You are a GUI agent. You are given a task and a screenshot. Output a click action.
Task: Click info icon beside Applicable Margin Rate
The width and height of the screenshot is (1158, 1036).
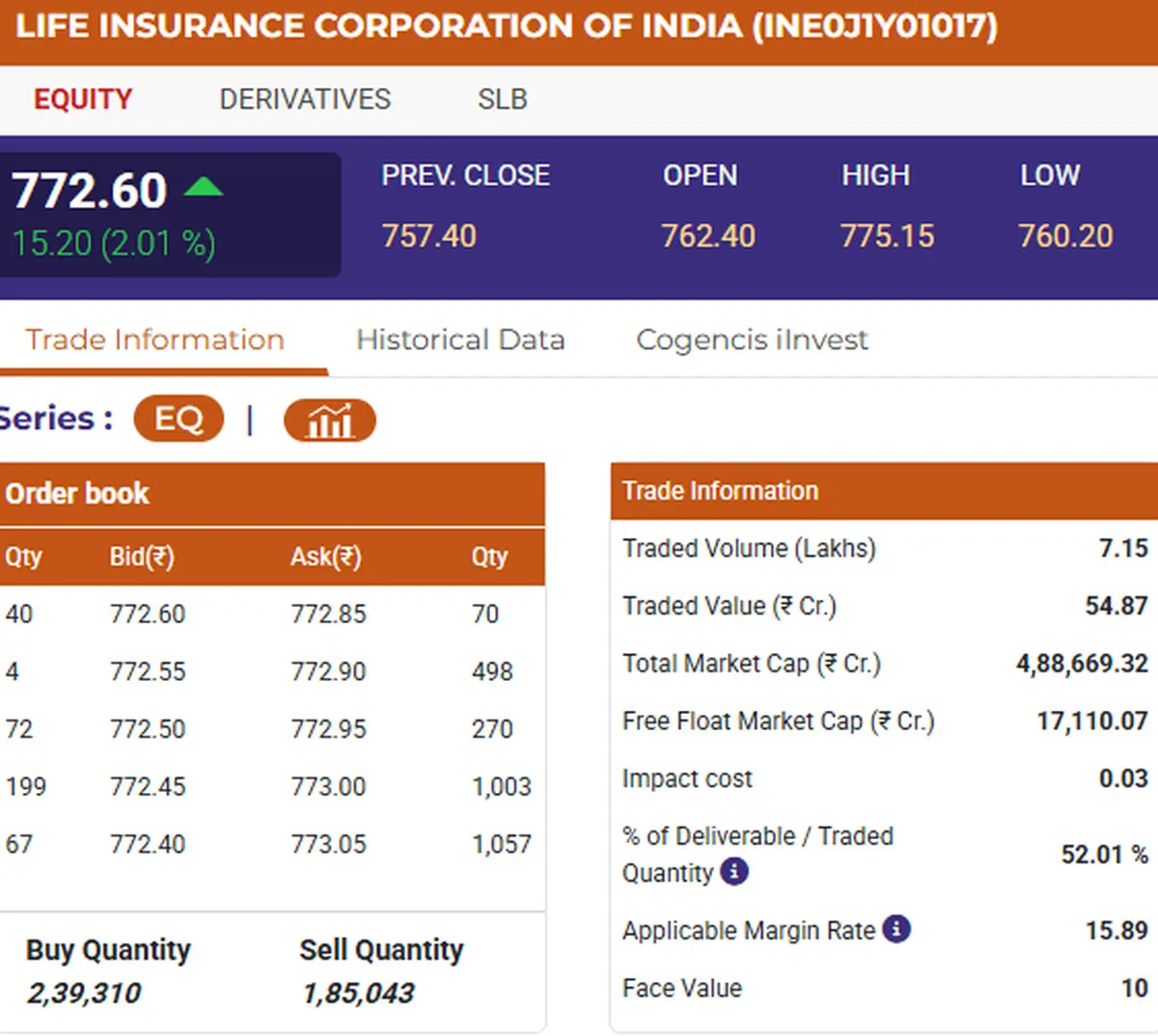(896, 930)
